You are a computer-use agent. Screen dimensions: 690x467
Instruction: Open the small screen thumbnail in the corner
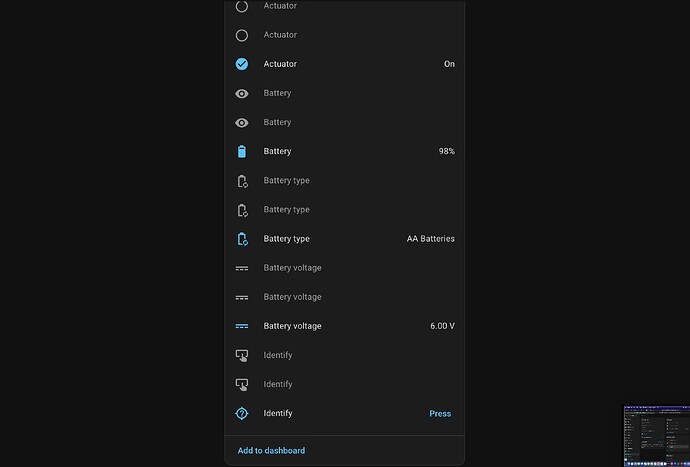pos(657,436)
